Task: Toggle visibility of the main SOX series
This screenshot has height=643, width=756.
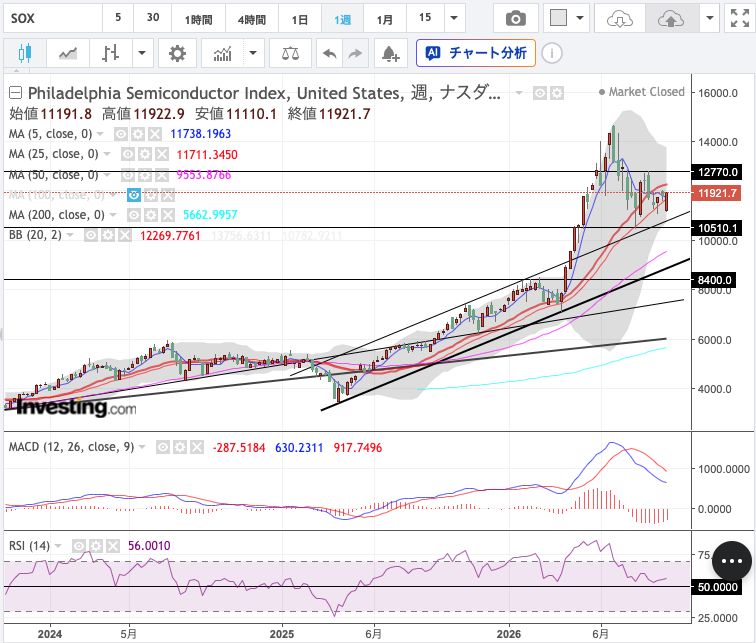Action: pos(540,93)
